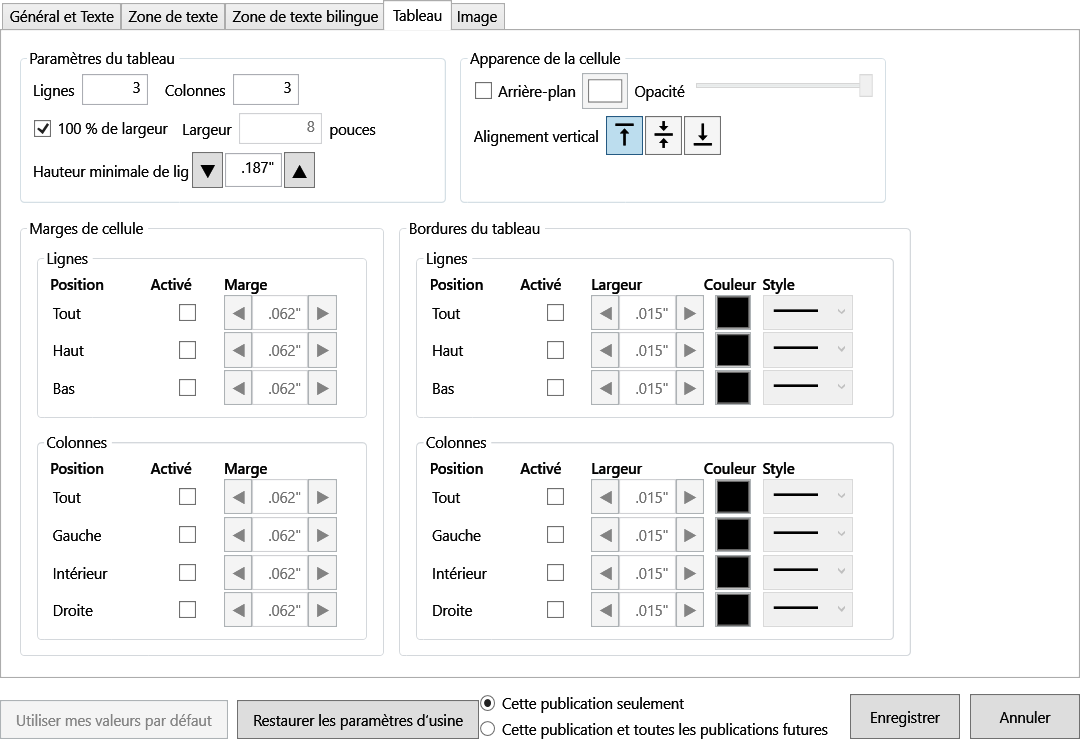This screenshot has height=740, width=1080.
Task: Increase Droite column margin value
Action: pos(322,610)
